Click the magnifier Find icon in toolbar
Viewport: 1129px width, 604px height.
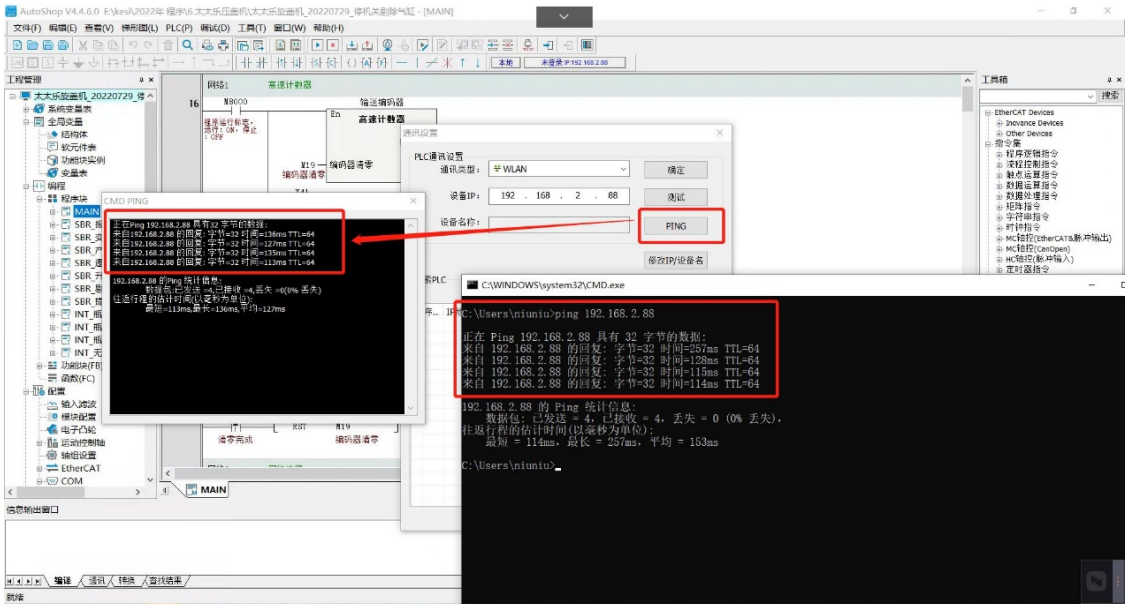187,45
